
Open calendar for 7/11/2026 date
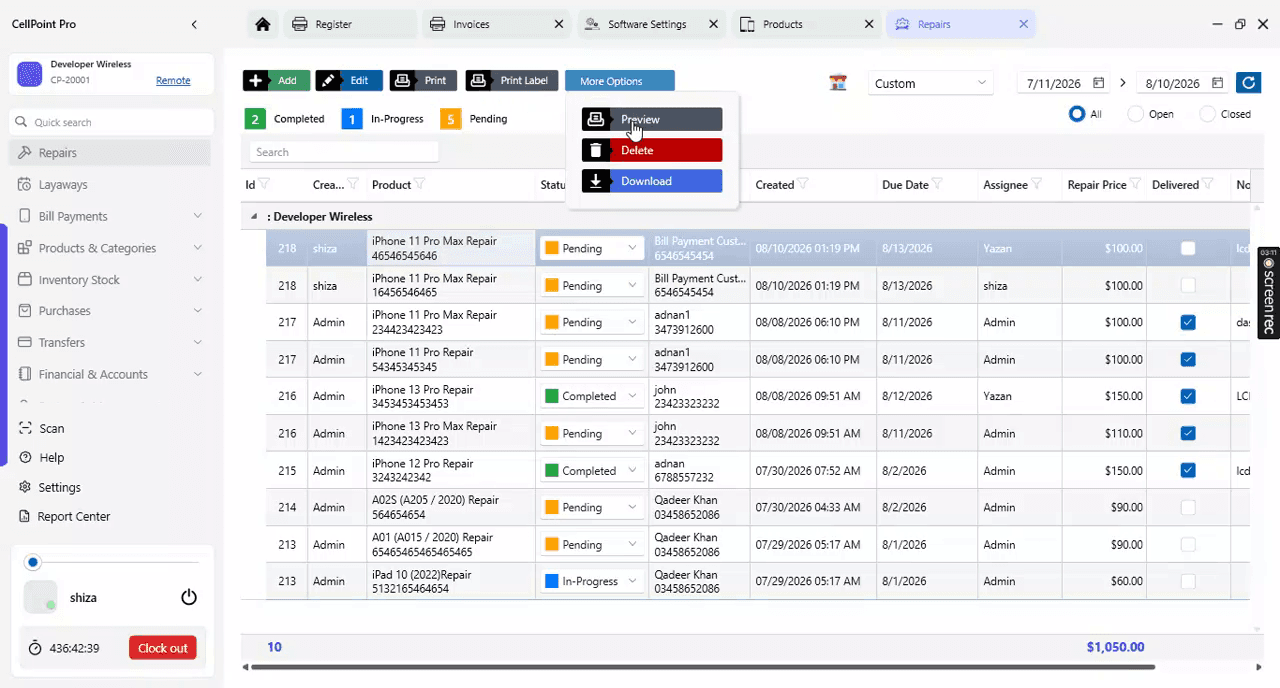coord(1098,83)
